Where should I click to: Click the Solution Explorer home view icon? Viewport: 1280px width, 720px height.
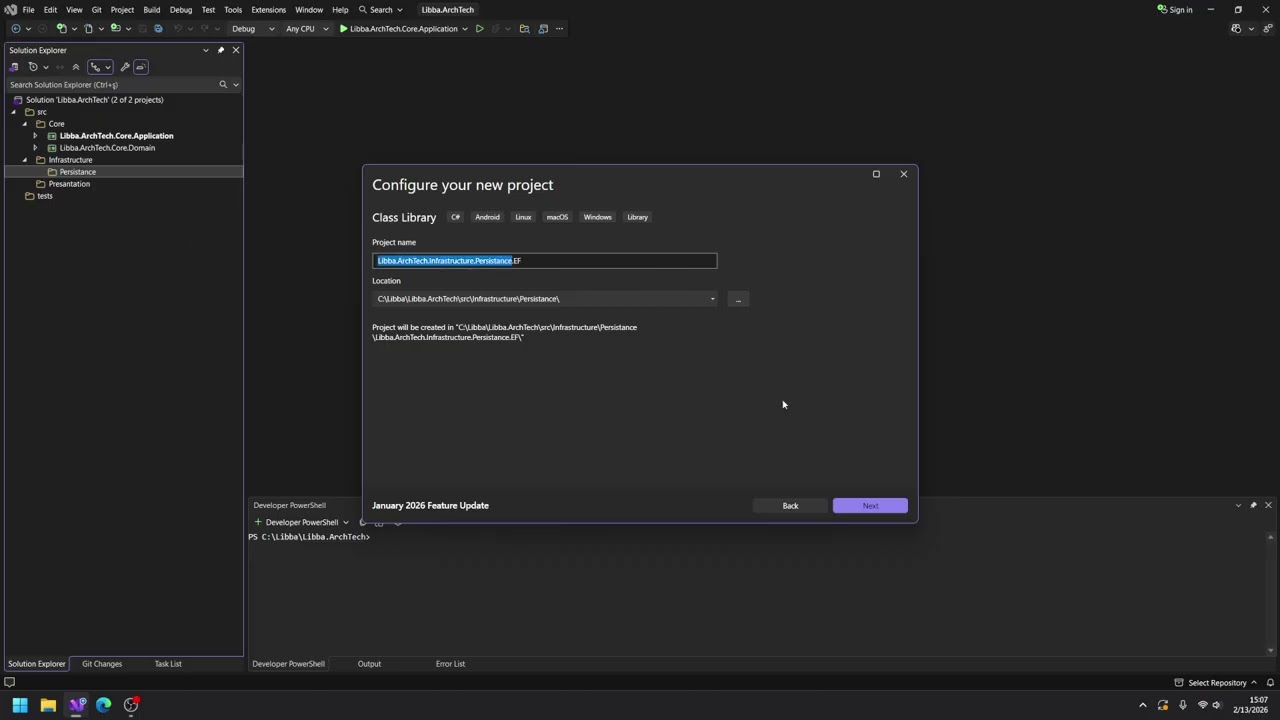click(x=14, y=67)
